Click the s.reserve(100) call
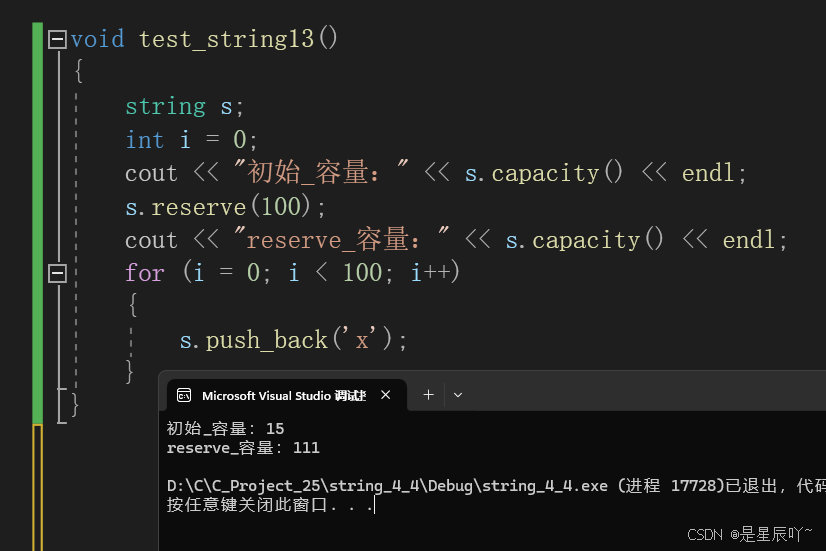This screenshot has width=826, height=551. pos(225,206)
